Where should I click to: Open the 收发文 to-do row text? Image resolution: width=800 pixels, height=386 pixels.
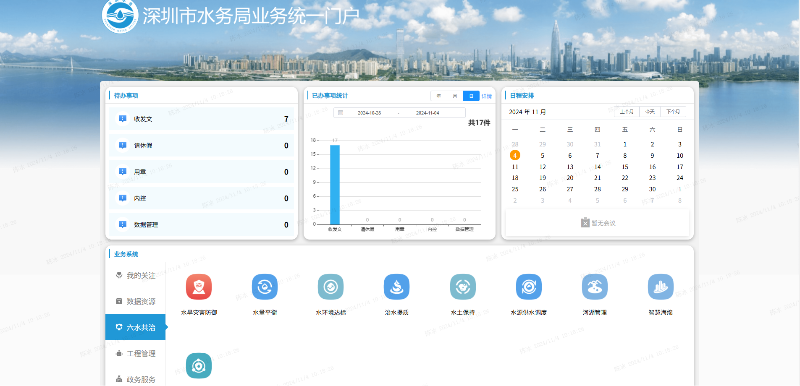pos(143,119)
